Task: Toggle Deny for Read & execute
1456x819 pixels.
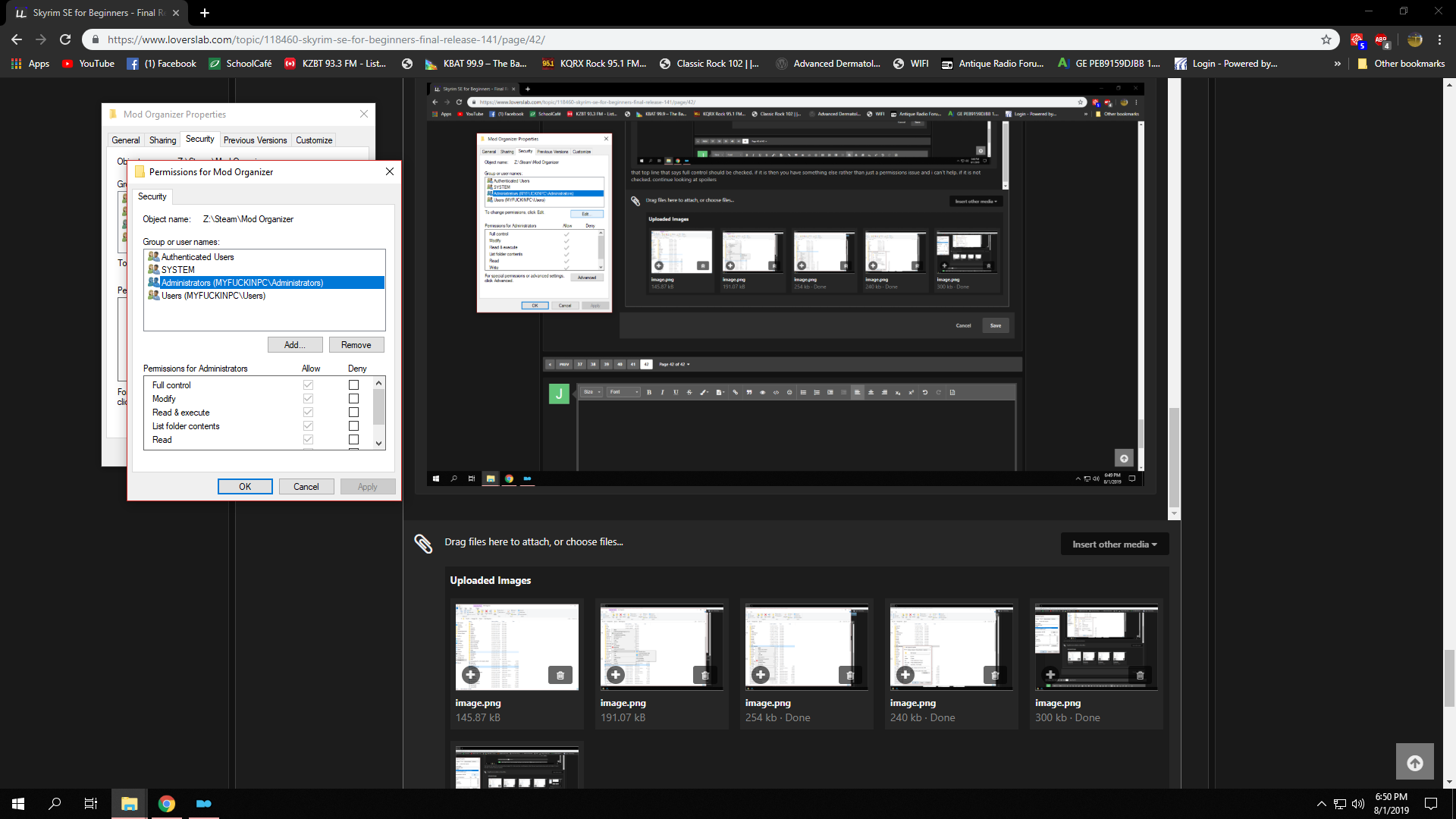Action: coord(353,413)
